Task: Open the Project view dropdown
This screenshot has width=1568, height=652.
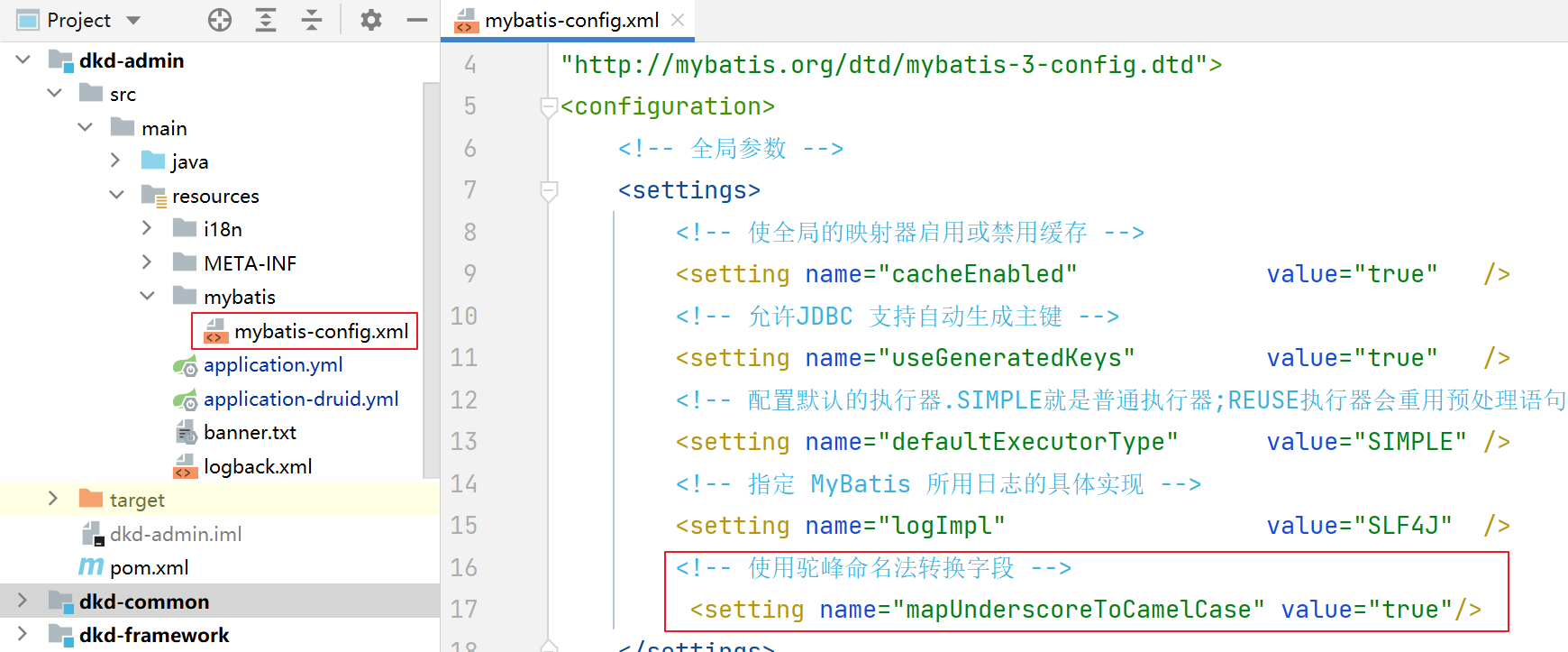Action: click(133, 20)
